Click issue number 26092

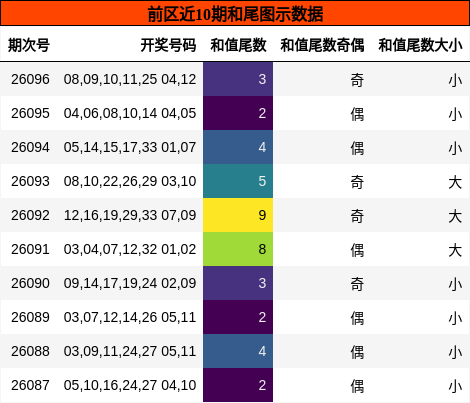tap(30, 215)
